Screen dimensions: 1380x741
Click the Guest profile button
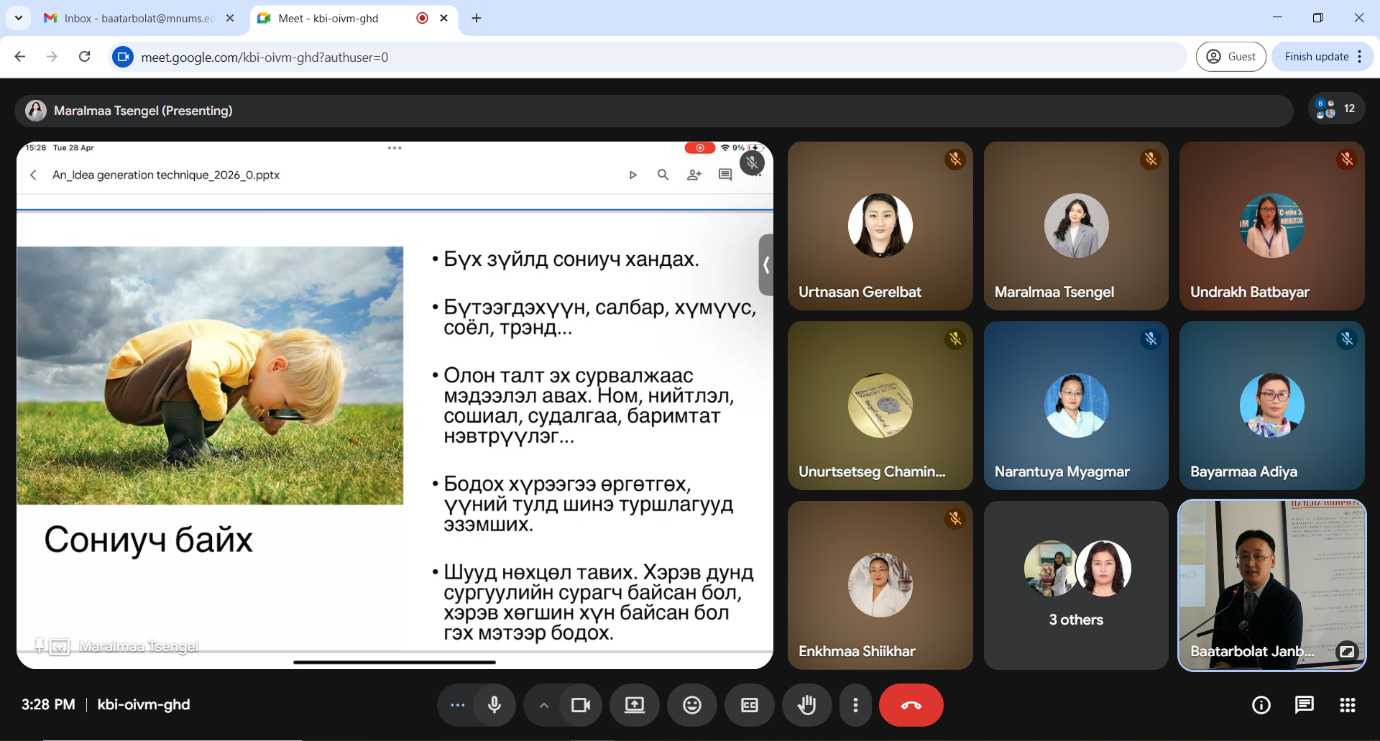[1231, 57]
